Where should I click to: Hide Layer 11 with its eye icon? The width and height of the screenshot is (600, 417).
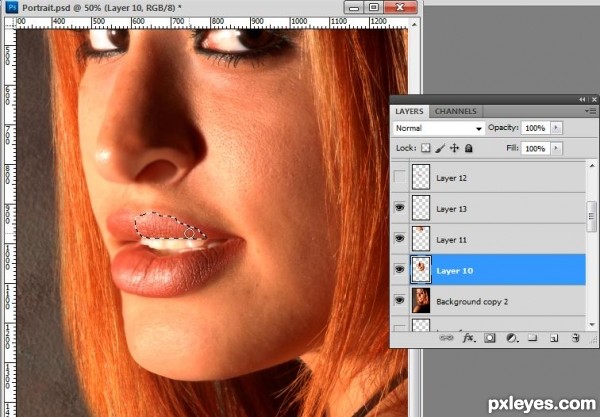[x=399, y=239]
